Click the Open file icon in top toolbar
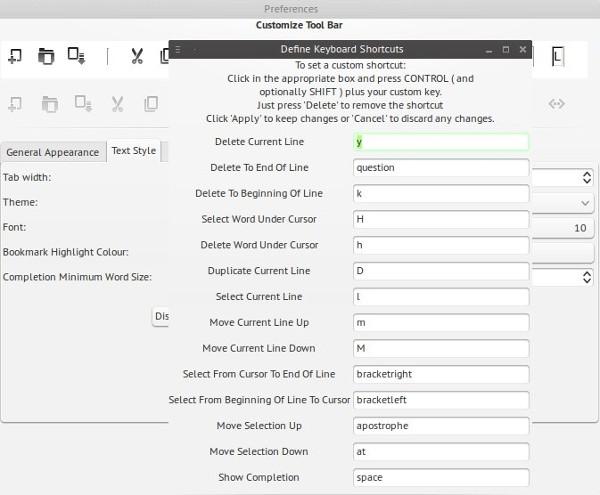Viewport: 600px width, 495px height. tap(46, 56)
